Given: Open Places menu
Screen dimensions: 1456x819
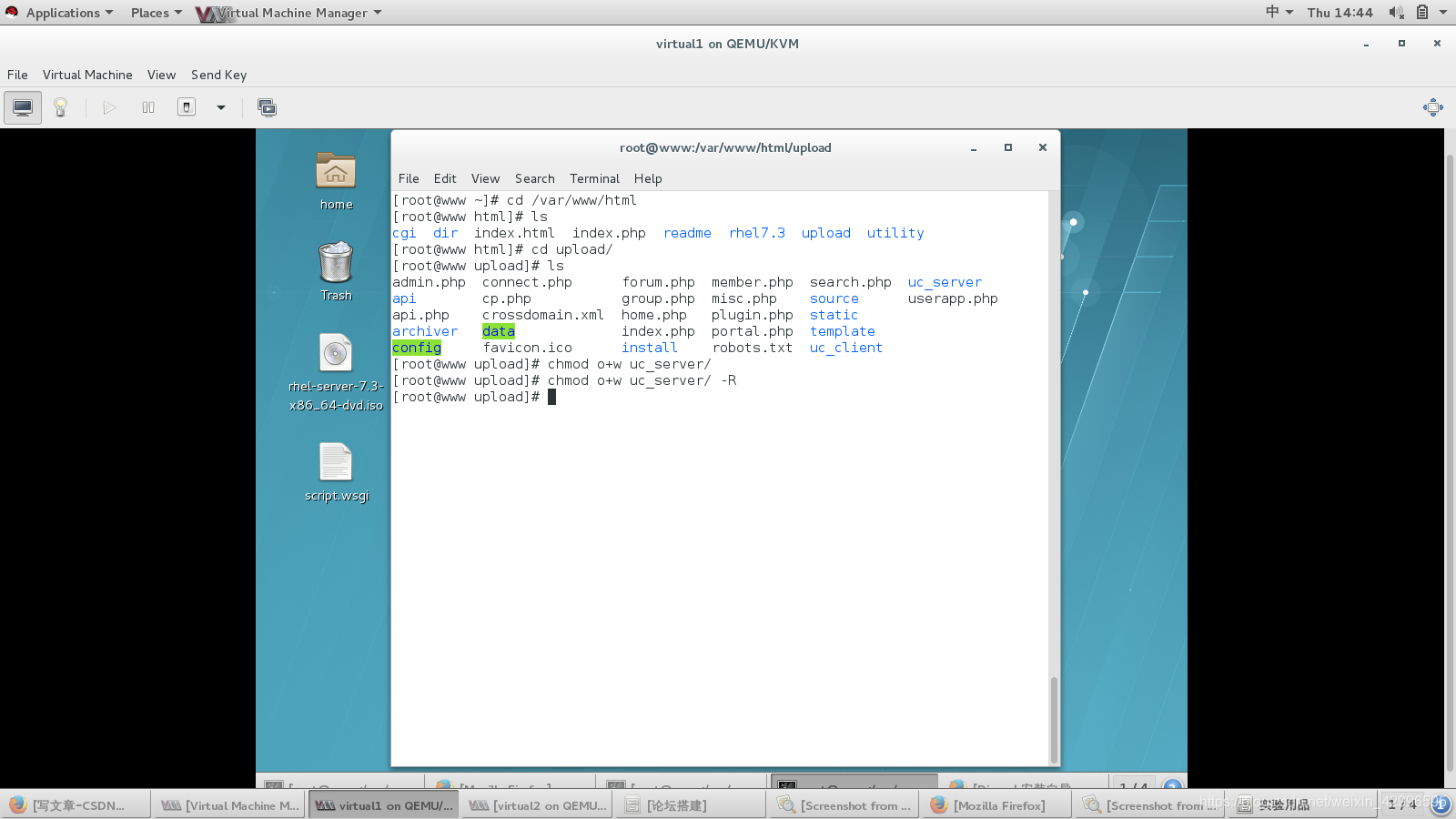Looking at the screenshot, I should 156,13.
